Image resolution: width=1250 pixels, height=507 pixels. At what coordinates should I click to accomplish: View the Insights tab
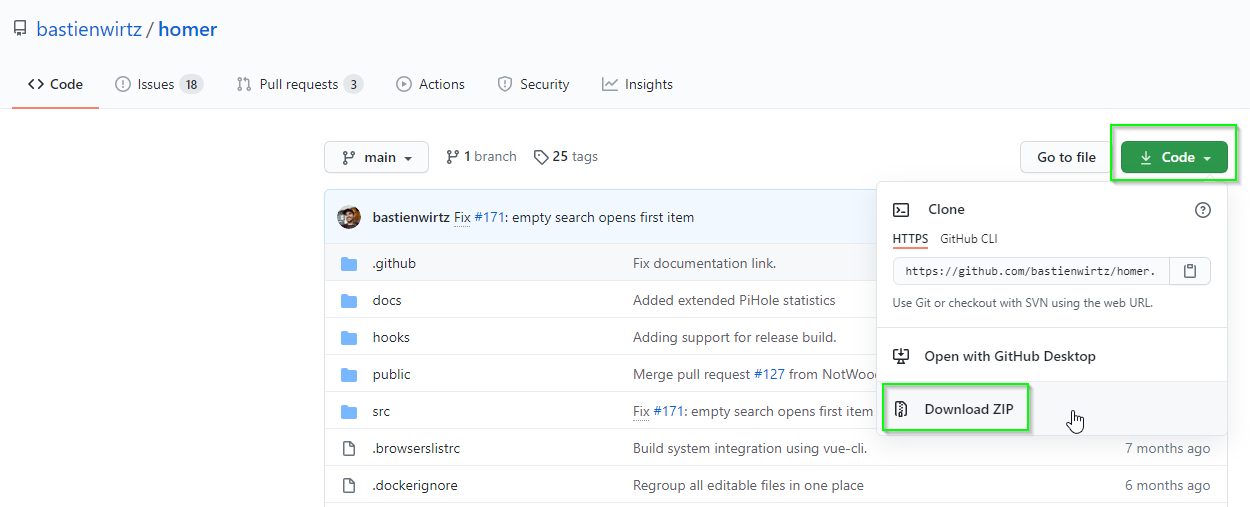click(x=637, y=84)
